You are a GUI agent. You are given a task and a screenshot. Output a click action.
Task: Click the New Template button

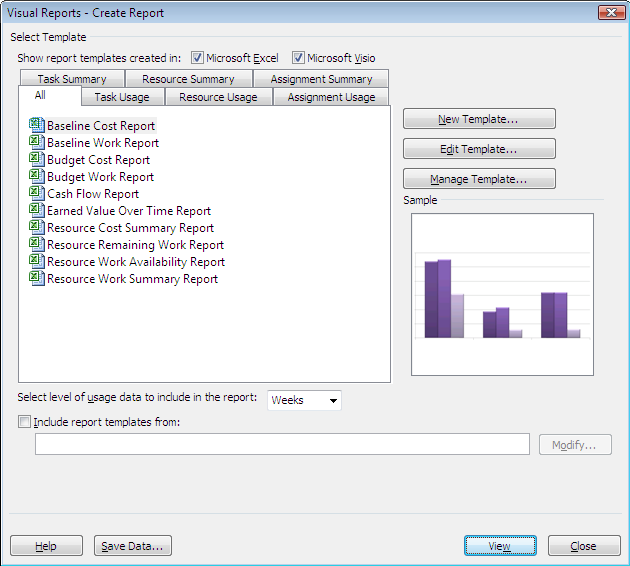pyautogui.click(x=479, y=120)
